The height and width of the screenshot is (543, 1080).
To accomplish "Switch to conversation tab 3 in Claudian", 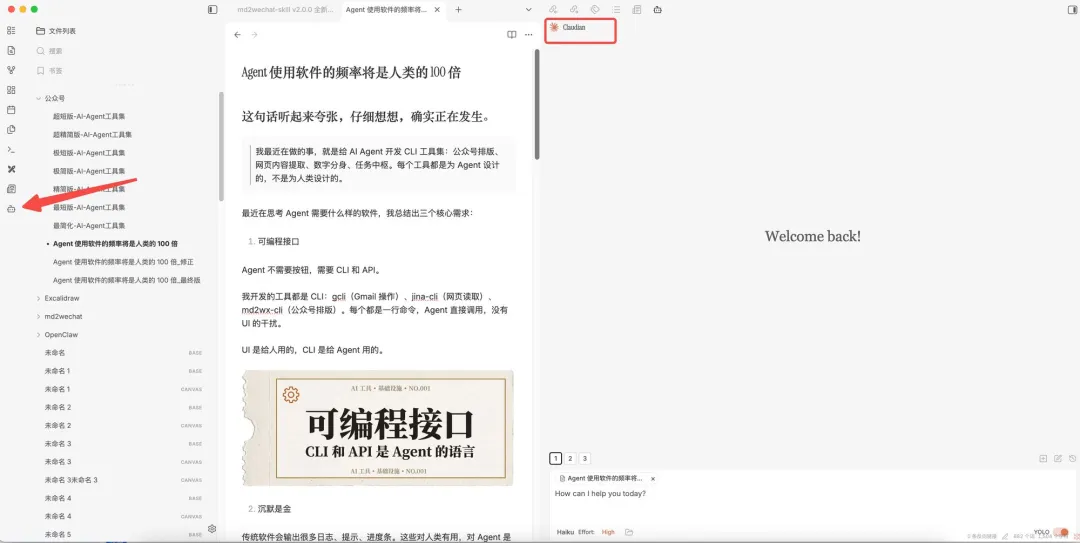I will point(585,458).
